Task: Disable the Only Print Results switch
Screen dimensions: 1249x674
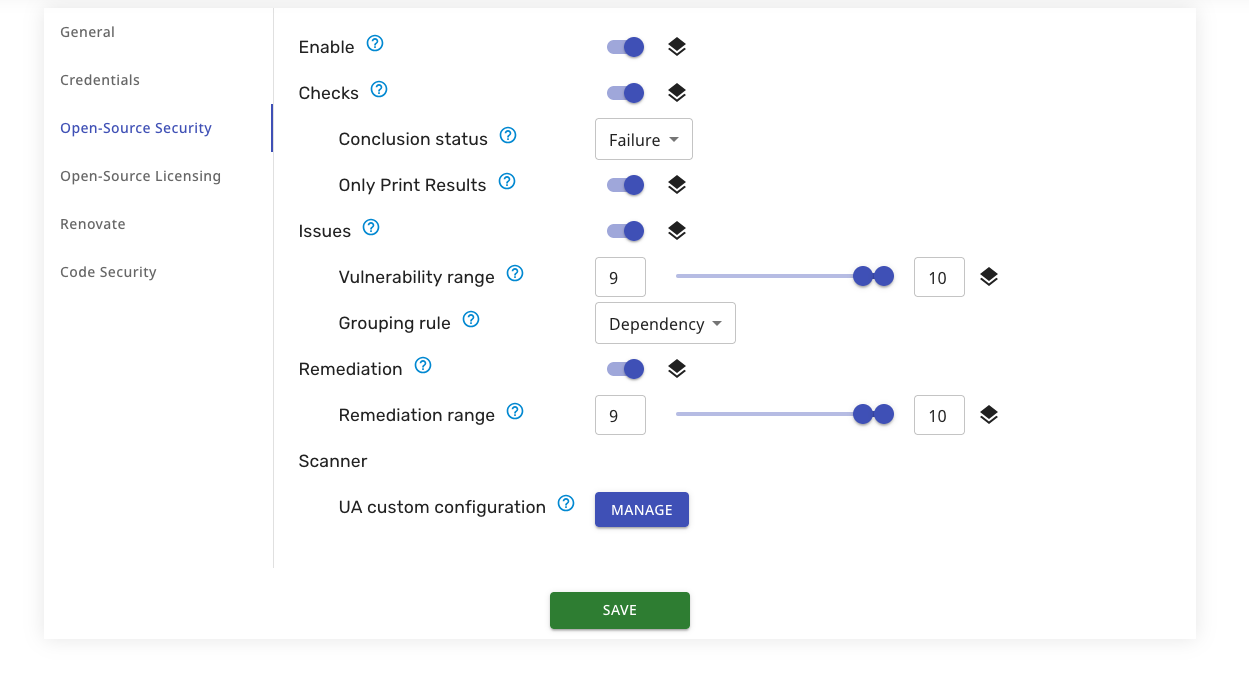Action: coord(625,185)
